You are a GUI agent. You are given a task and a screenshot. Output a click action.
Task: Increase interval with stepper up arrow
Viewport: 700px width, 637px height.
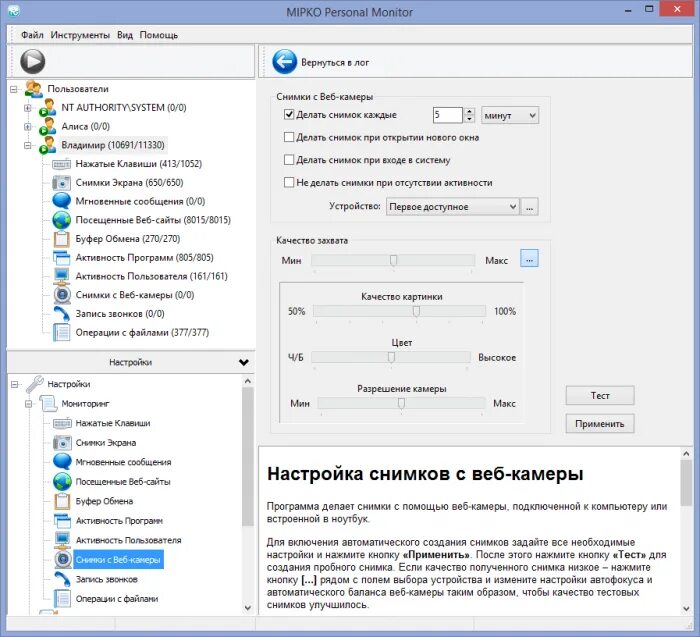click(469, 112)
